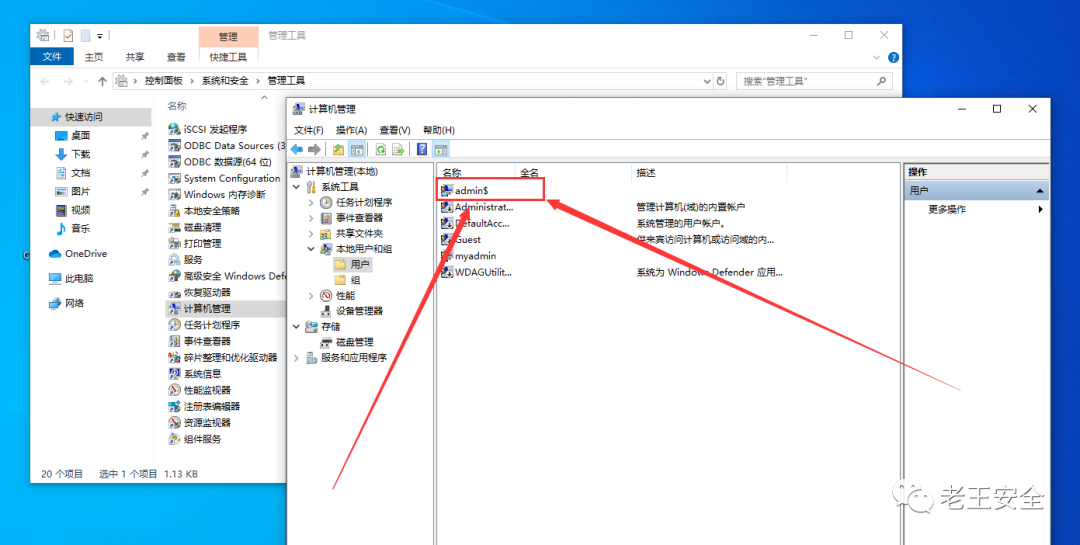Toggle show/hide action pane toolbar button
The width and height of the screenshot is (1080, 545).
point(441,149)
